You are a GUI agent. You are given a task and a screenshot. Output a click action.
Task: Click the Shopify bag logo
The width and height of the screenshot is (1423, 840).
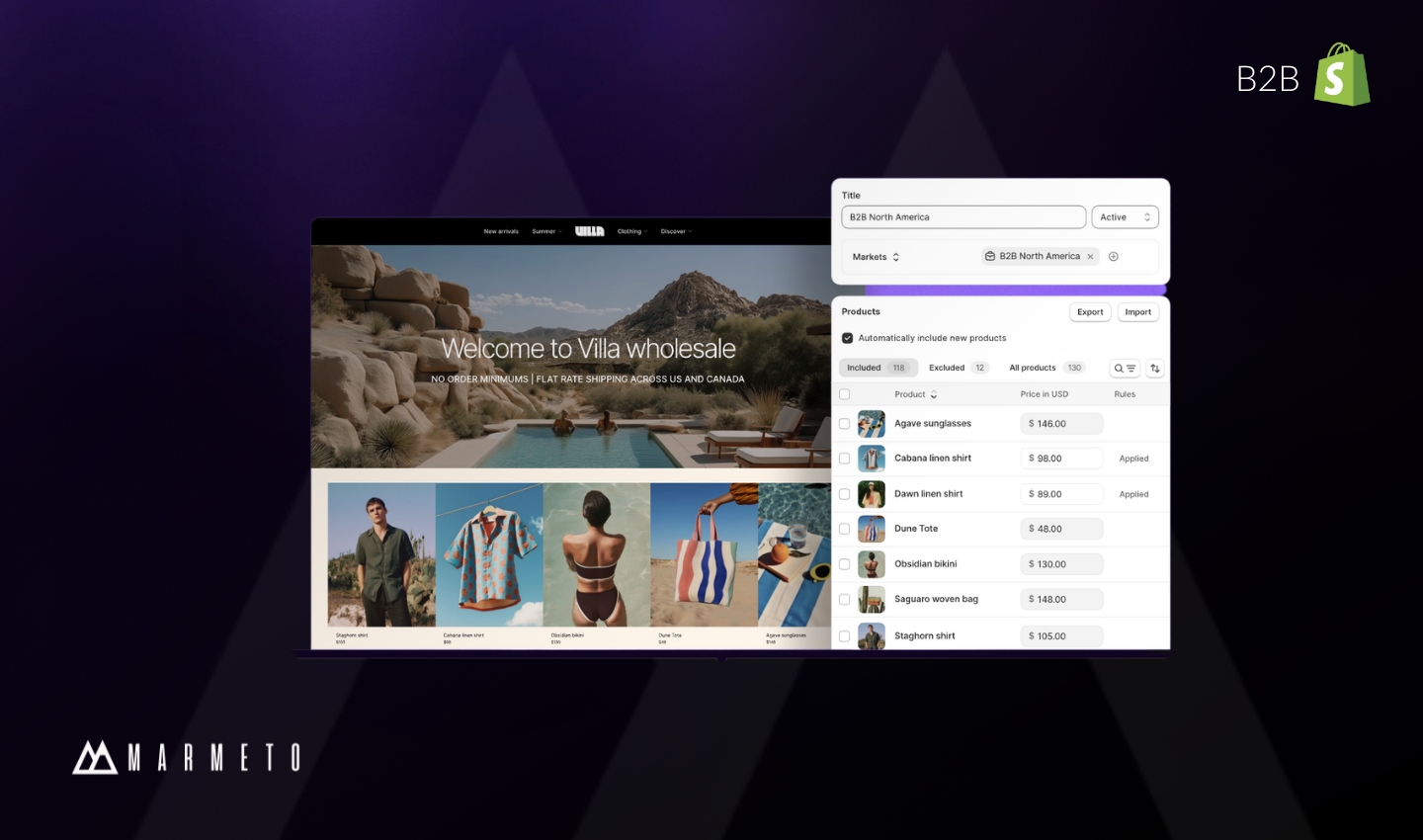tap(1342, 74)
